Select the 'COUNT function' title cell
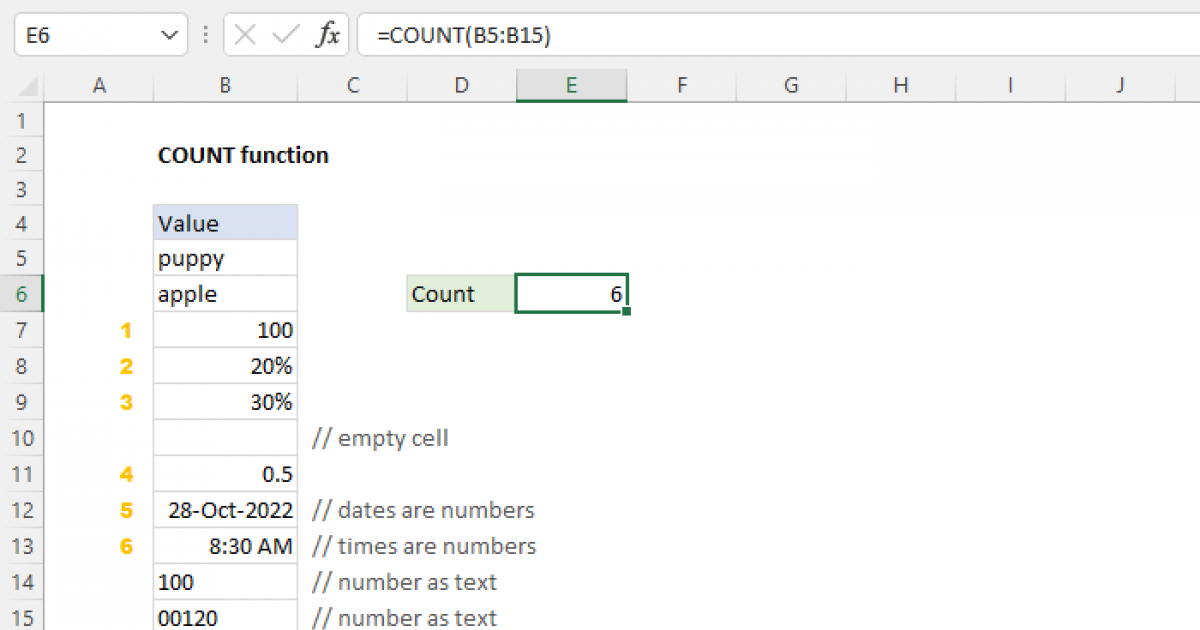The image size is (1200, 630). tap(242, 155)
